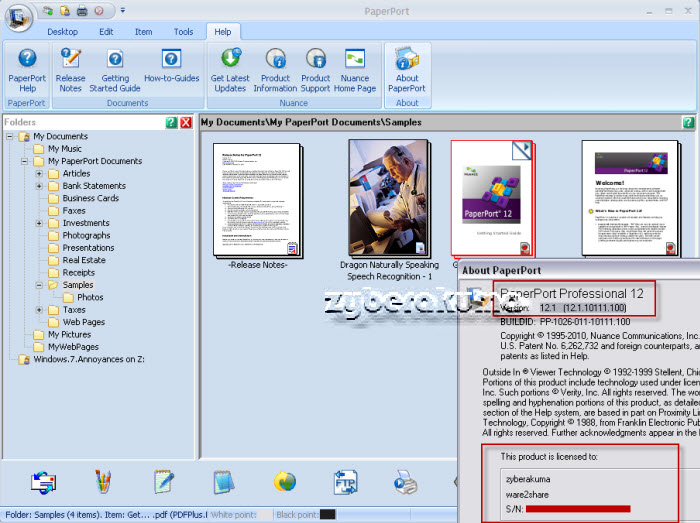Select the Faxes folder

(x=74, y=211)
